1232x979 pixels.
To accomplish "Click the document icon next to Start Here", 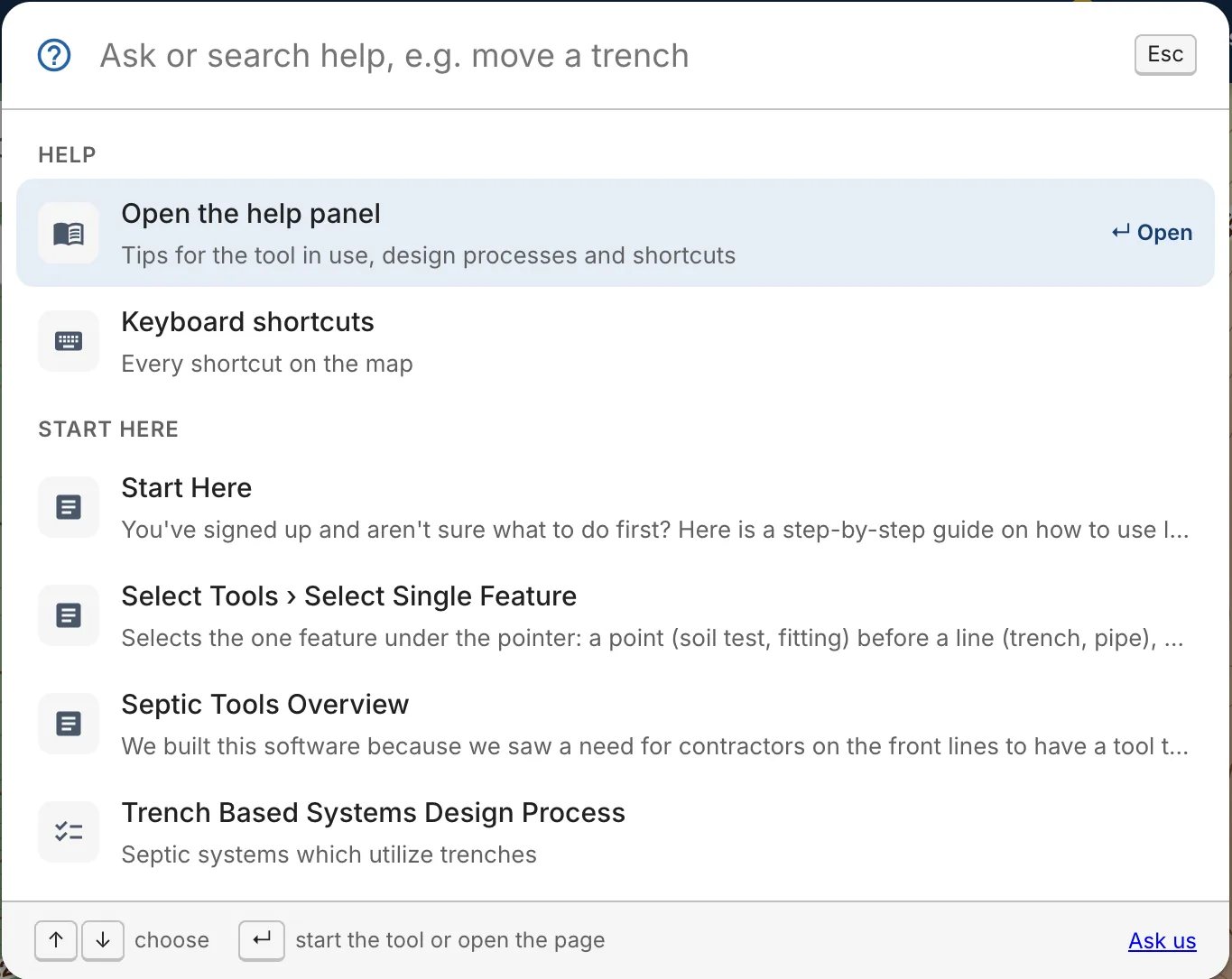I will pyautogui.click(x=69, y=507).
